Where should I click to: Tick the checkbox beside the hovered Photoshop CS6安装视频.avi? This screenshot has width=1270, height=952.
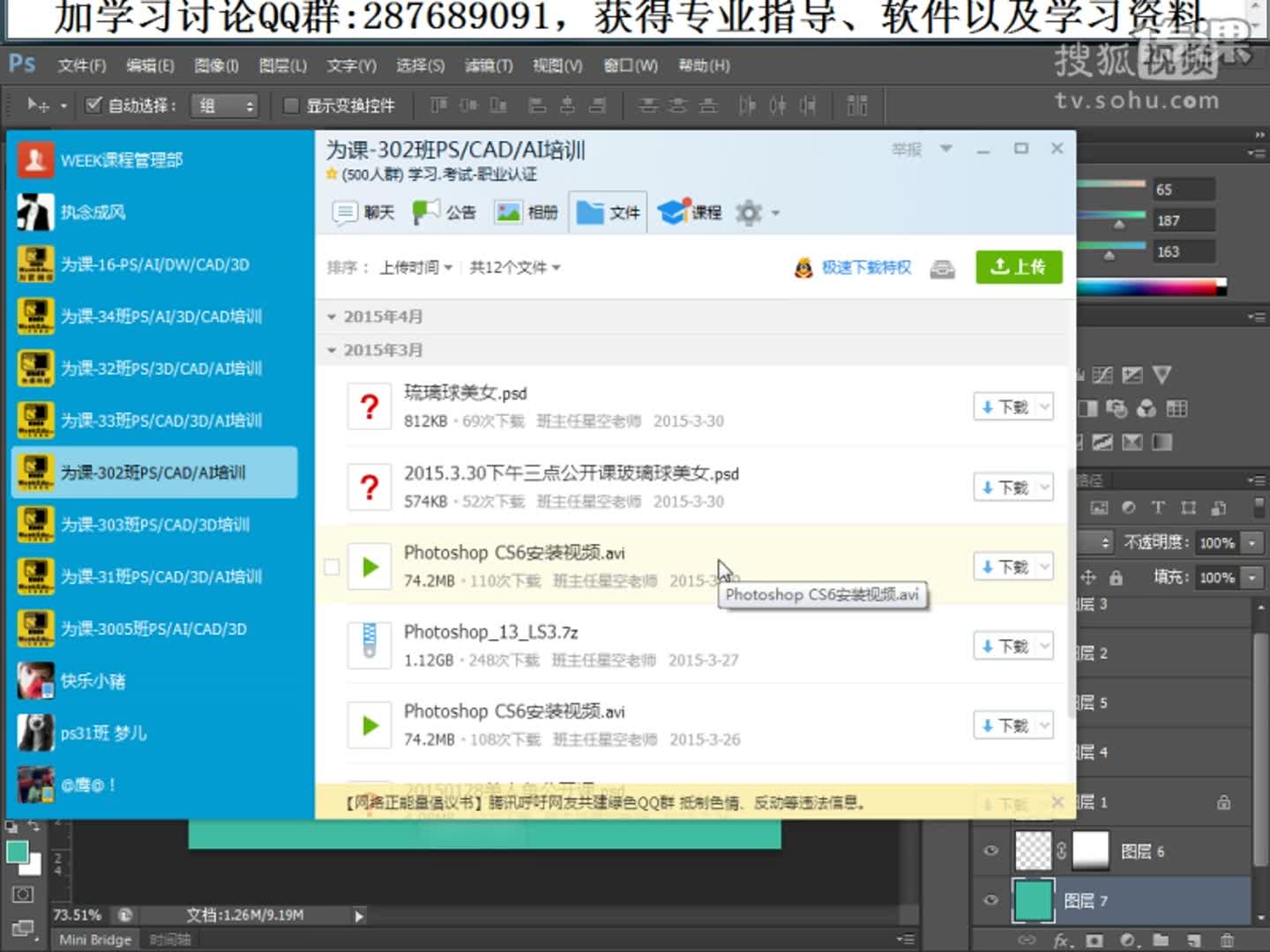click(x=332, y=567)
